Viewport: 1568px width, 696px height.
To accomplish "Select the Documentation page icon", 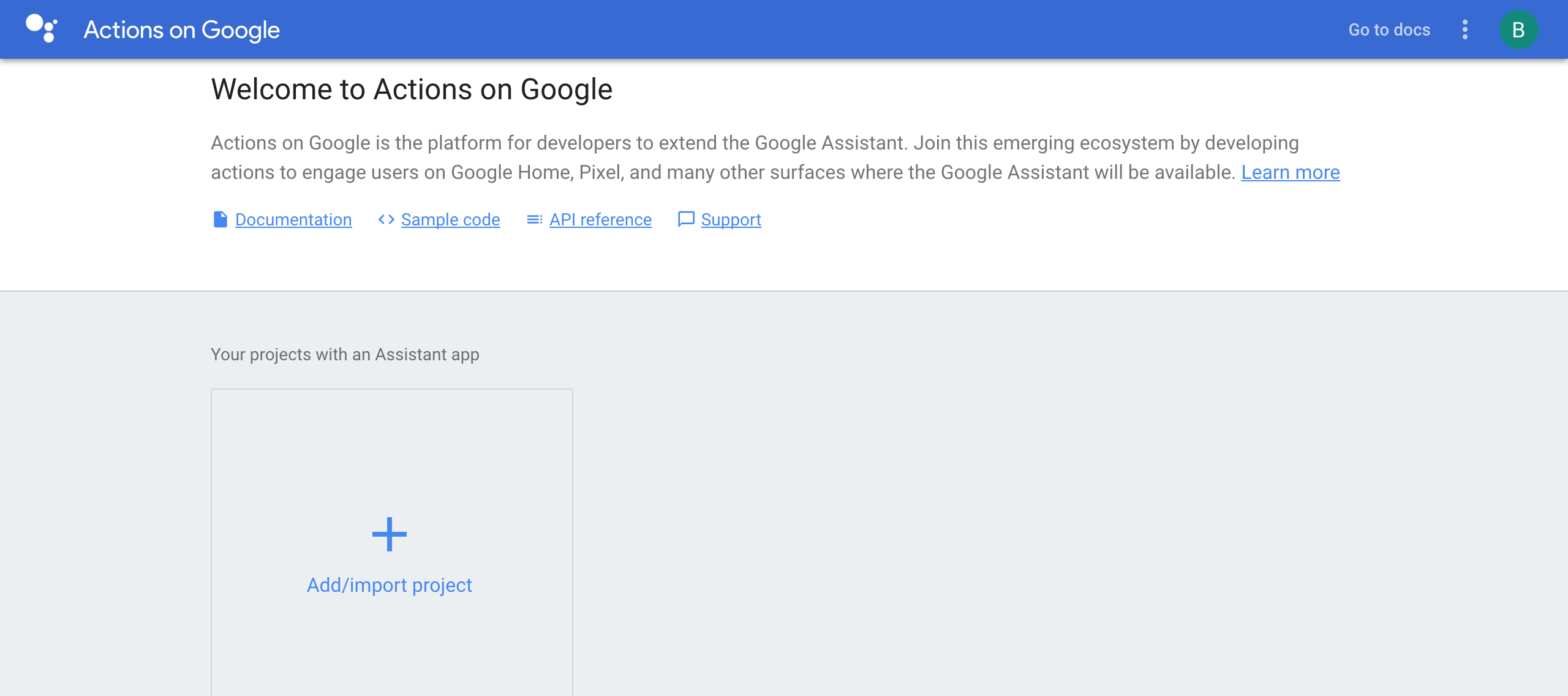I will click(219, 219).
